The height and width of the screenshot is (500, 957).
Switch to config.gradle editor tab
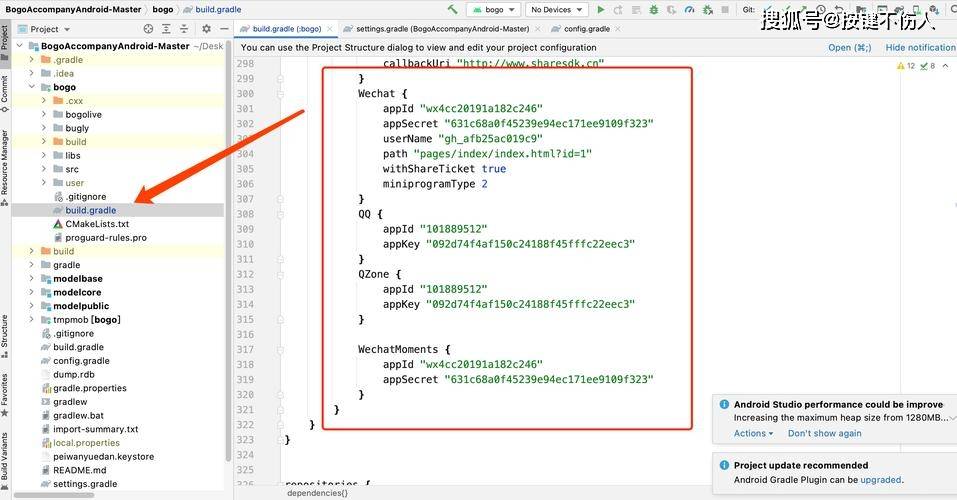586,29
